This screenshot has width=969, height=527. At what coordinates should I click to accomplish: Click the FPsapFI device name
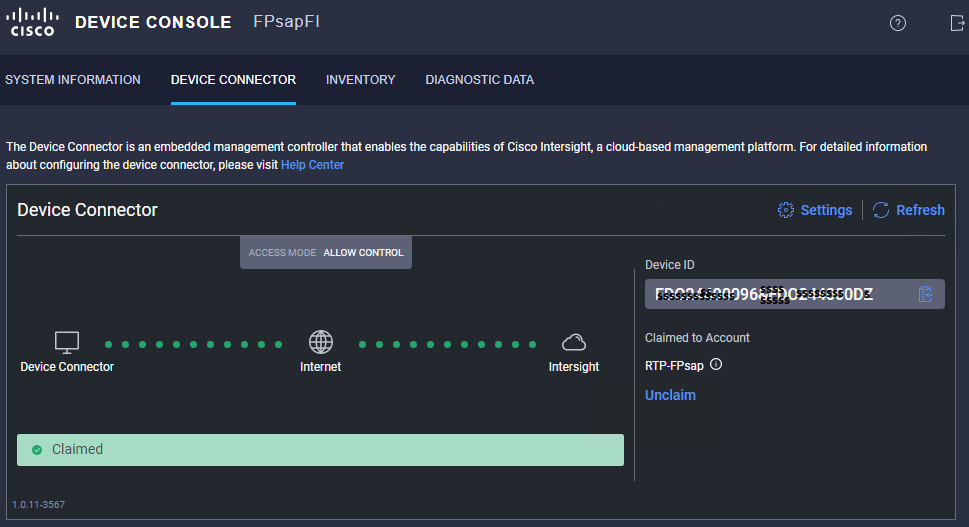pyautogui.click(x=287, y=22)
